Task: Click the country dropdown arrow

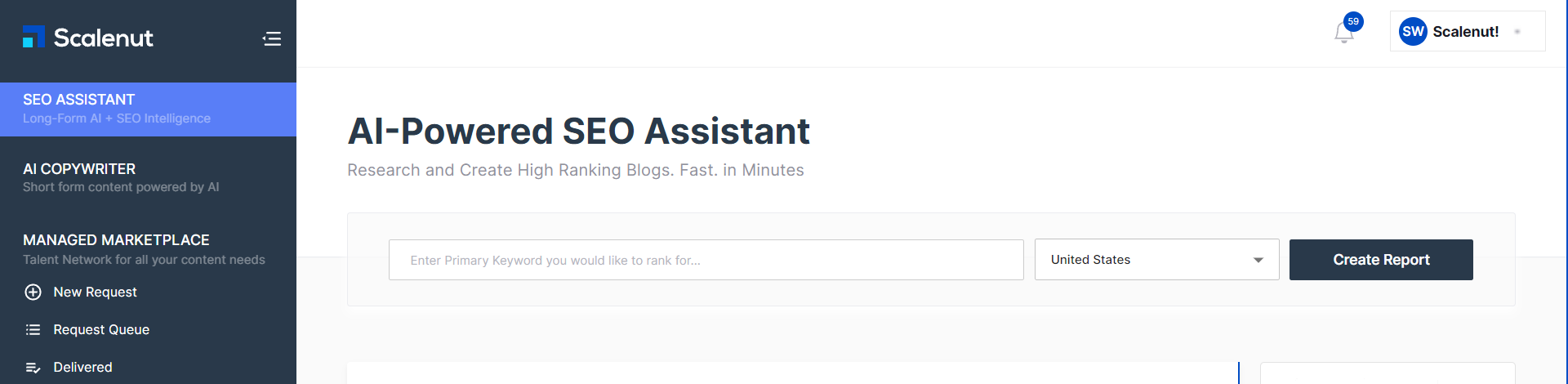Action: (1258, 260)
